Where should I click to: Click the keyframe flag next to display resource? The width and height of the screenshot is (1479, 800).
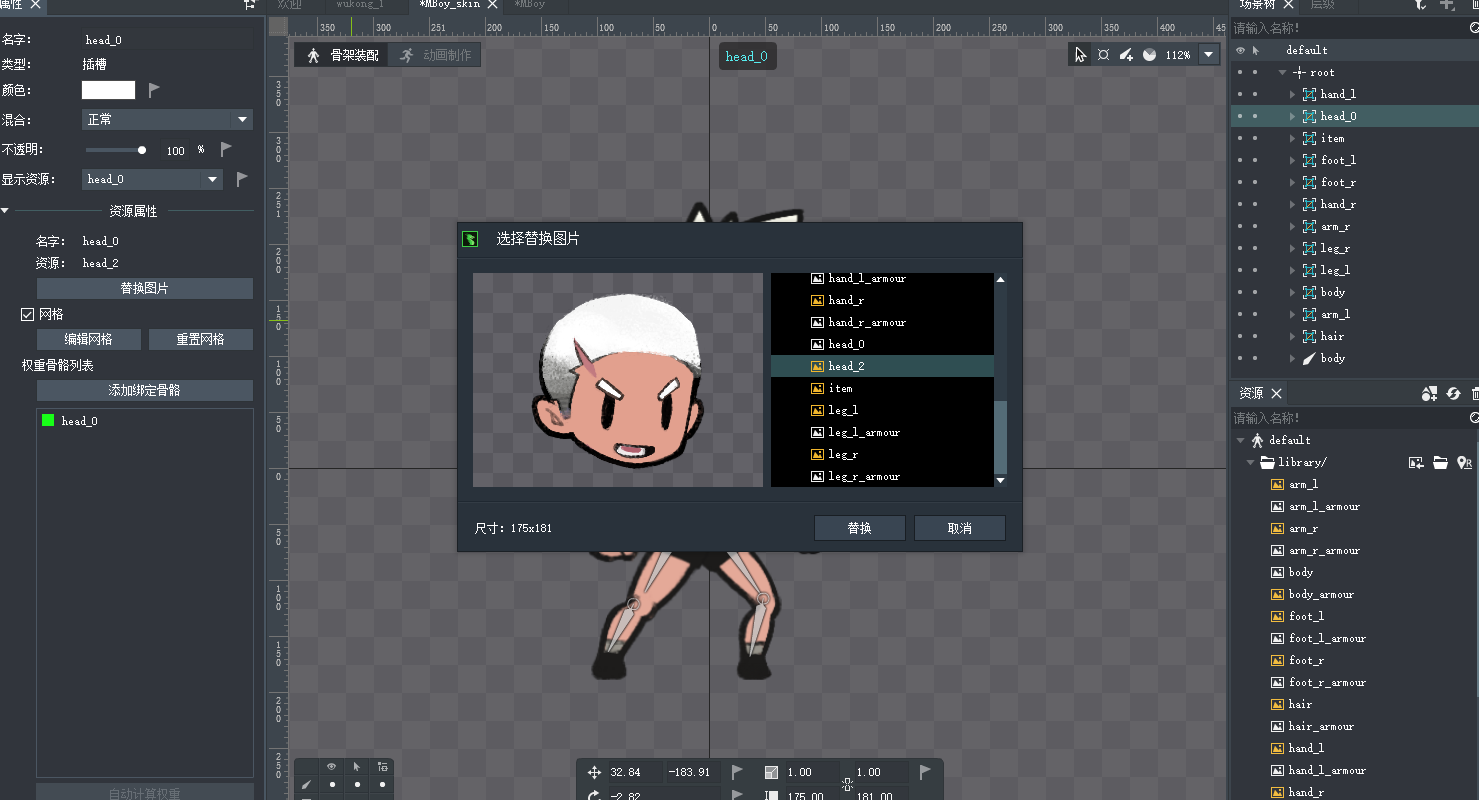(x=242, y=179)
